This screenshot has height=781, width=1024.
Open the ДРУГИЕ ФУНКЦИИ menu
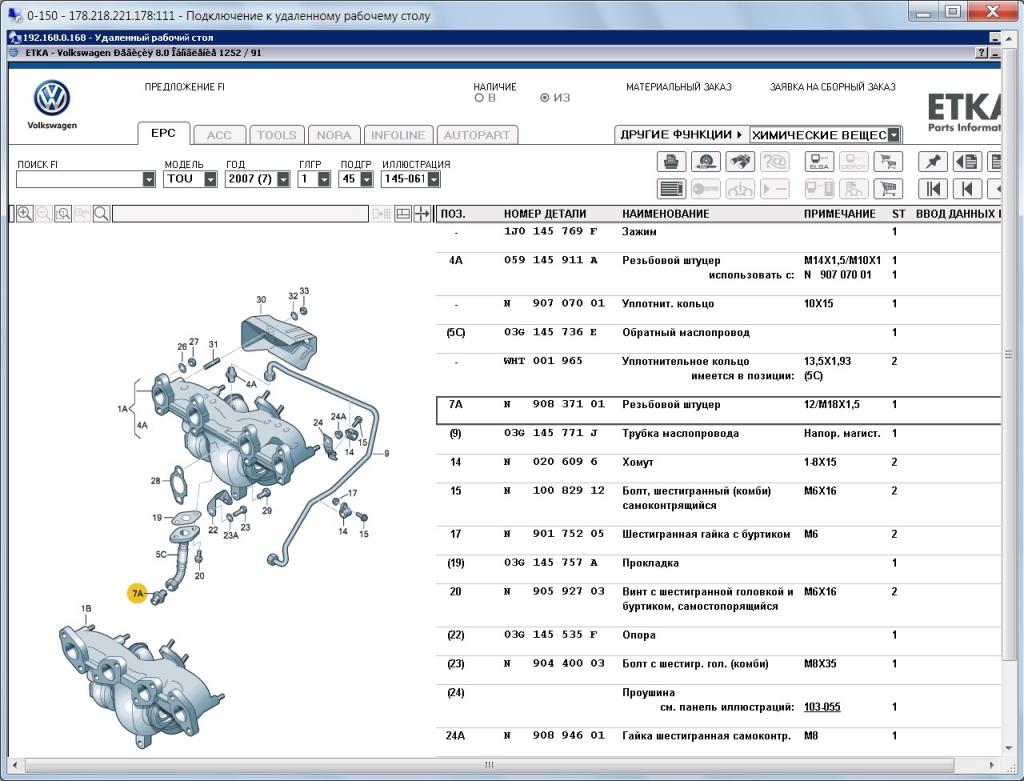(x=681, y=135)
